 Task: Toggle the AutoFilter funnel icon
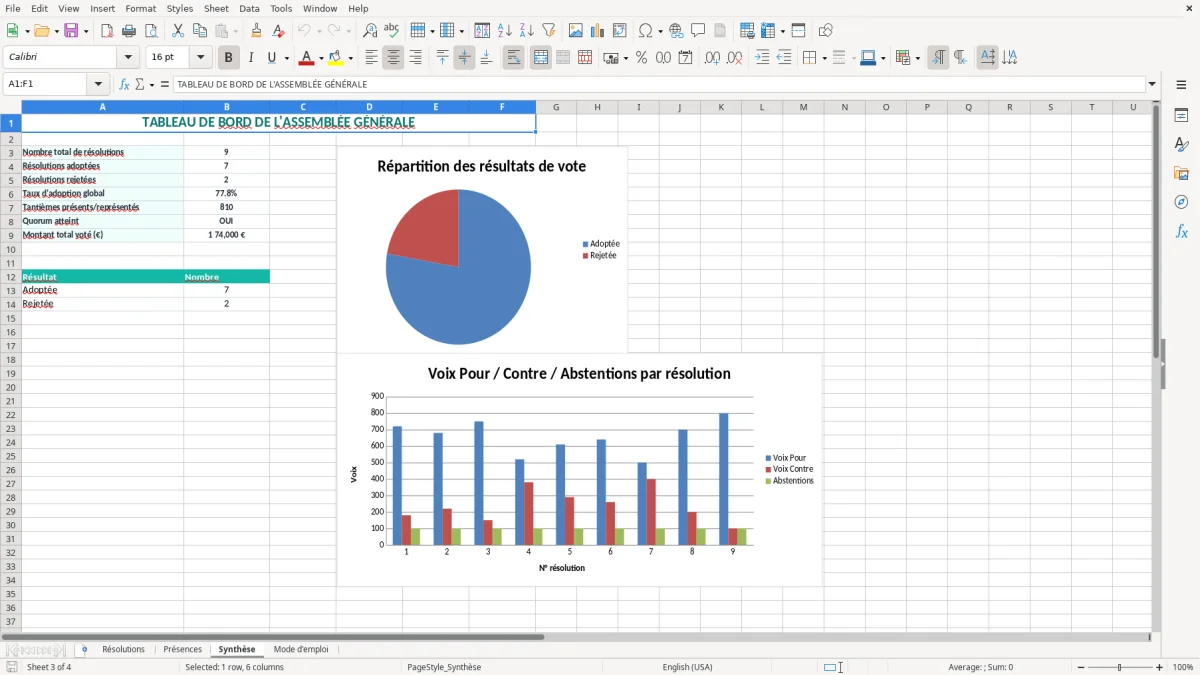coord(549,31)
